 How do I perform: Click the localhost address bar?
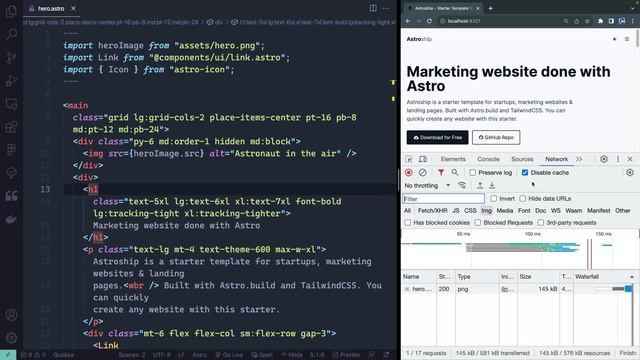click(500, 21)
